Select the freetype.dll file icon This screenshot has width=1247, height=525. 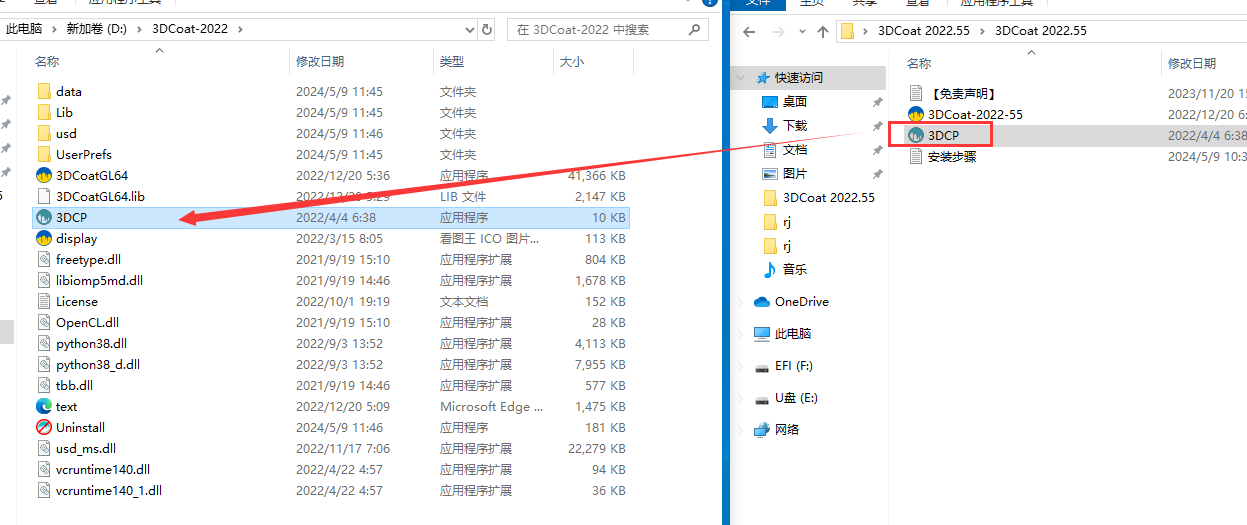43,259
